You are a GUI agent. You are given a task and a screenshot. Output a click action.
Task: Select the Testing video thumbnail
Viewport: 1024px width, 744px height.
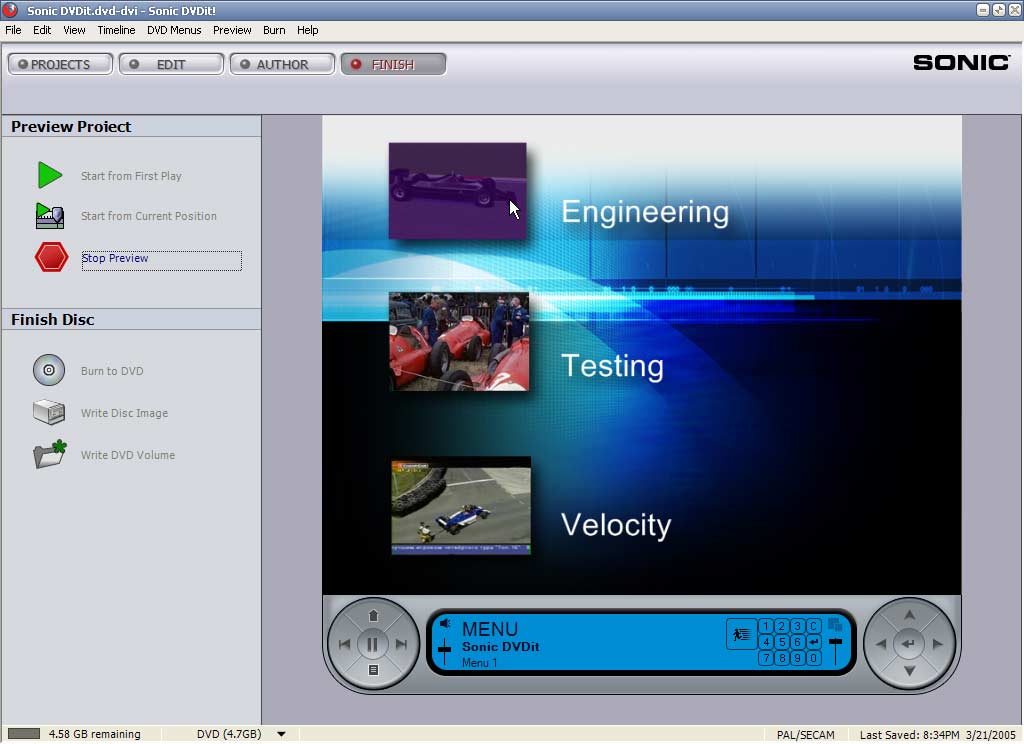click(459, 342)
